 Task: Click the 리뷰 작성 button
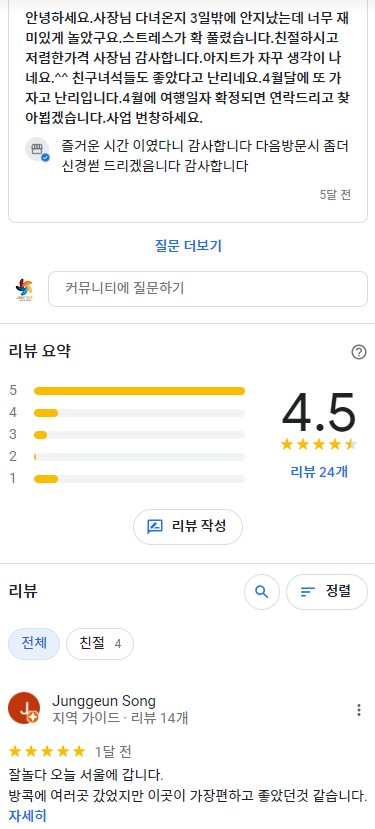coord(188,527)
